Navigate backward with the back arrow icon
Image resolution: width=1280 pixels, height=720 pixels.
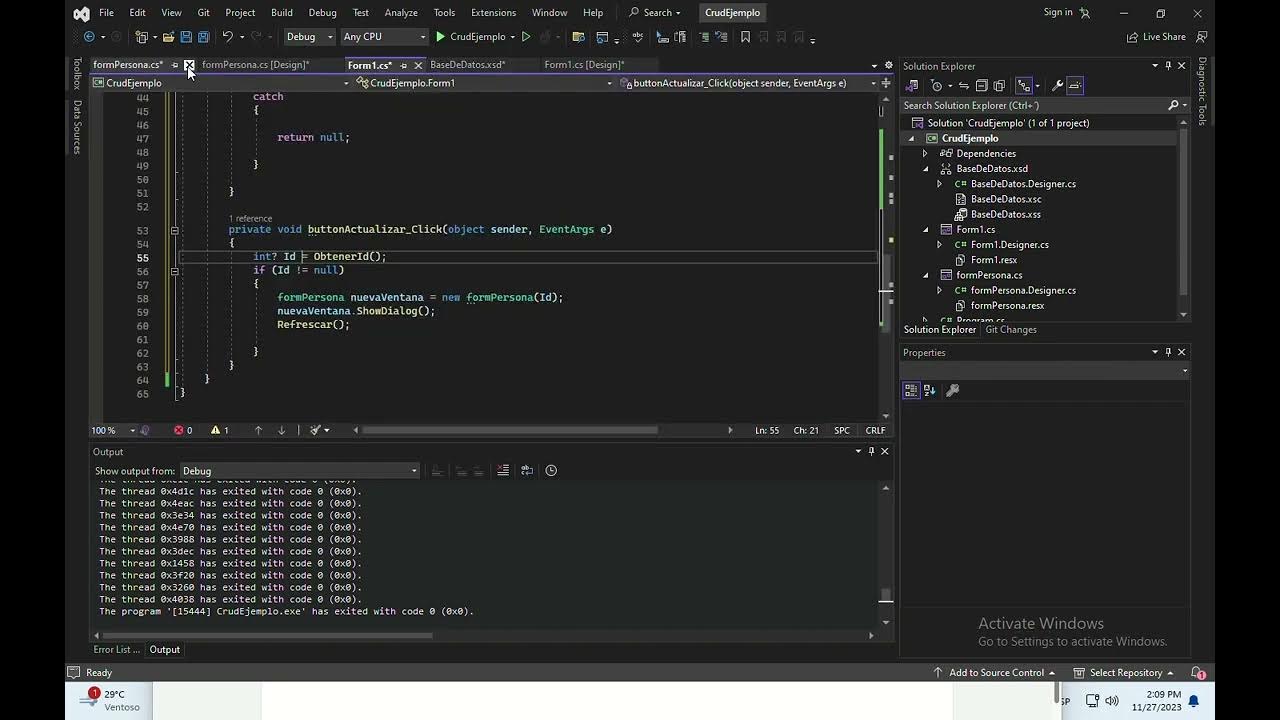(x=89, y=37)
